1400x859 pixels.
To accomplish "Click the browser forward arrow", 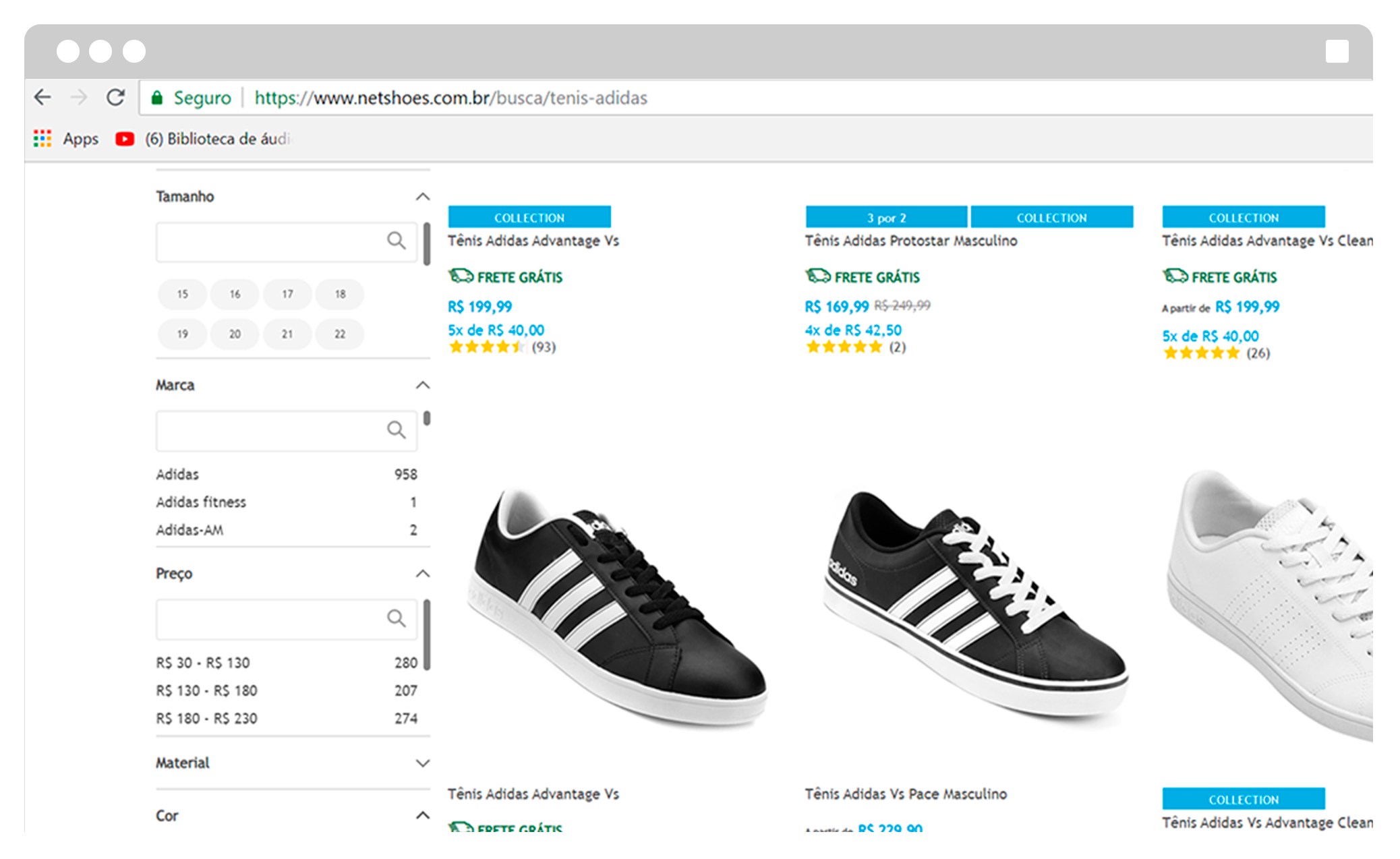I will click(x=79, y=98).
